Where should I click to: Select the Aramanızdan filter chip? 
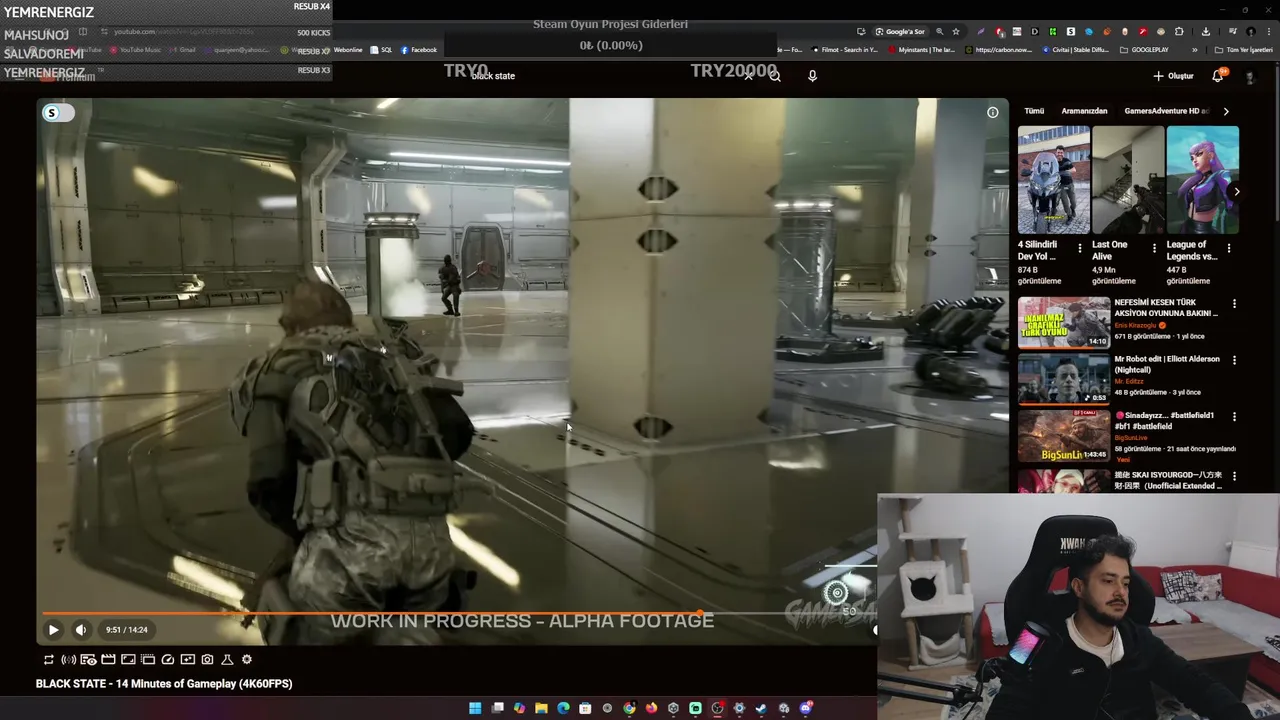(x=1084, y=111)
